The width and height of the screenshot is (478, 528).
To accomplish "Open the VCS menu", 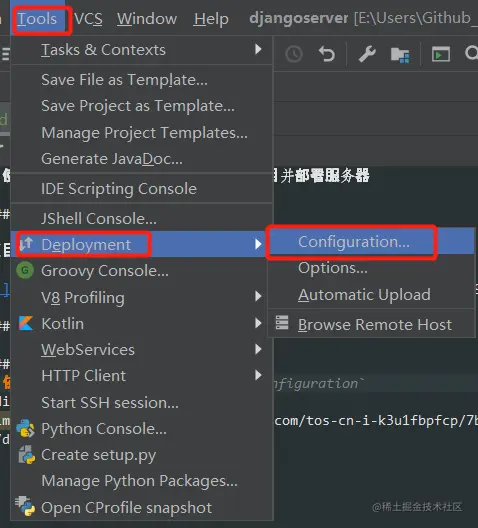I will (88, 19).
